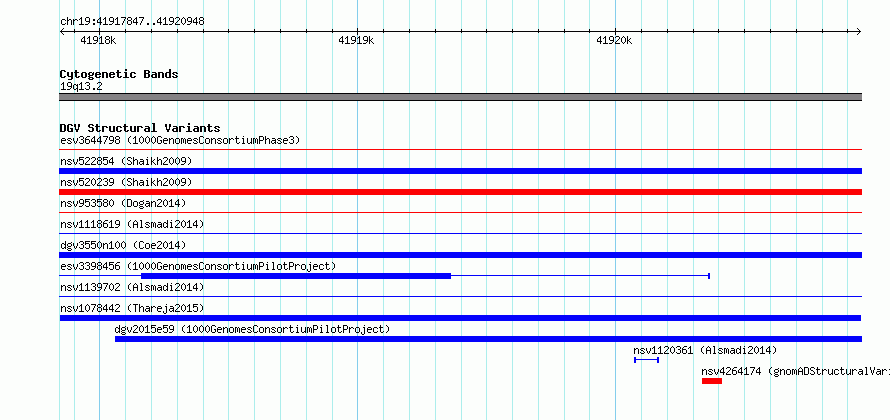Open nsv1139702 (Alsmadi2014) label
Screen dimensions: 890x420
132,287
